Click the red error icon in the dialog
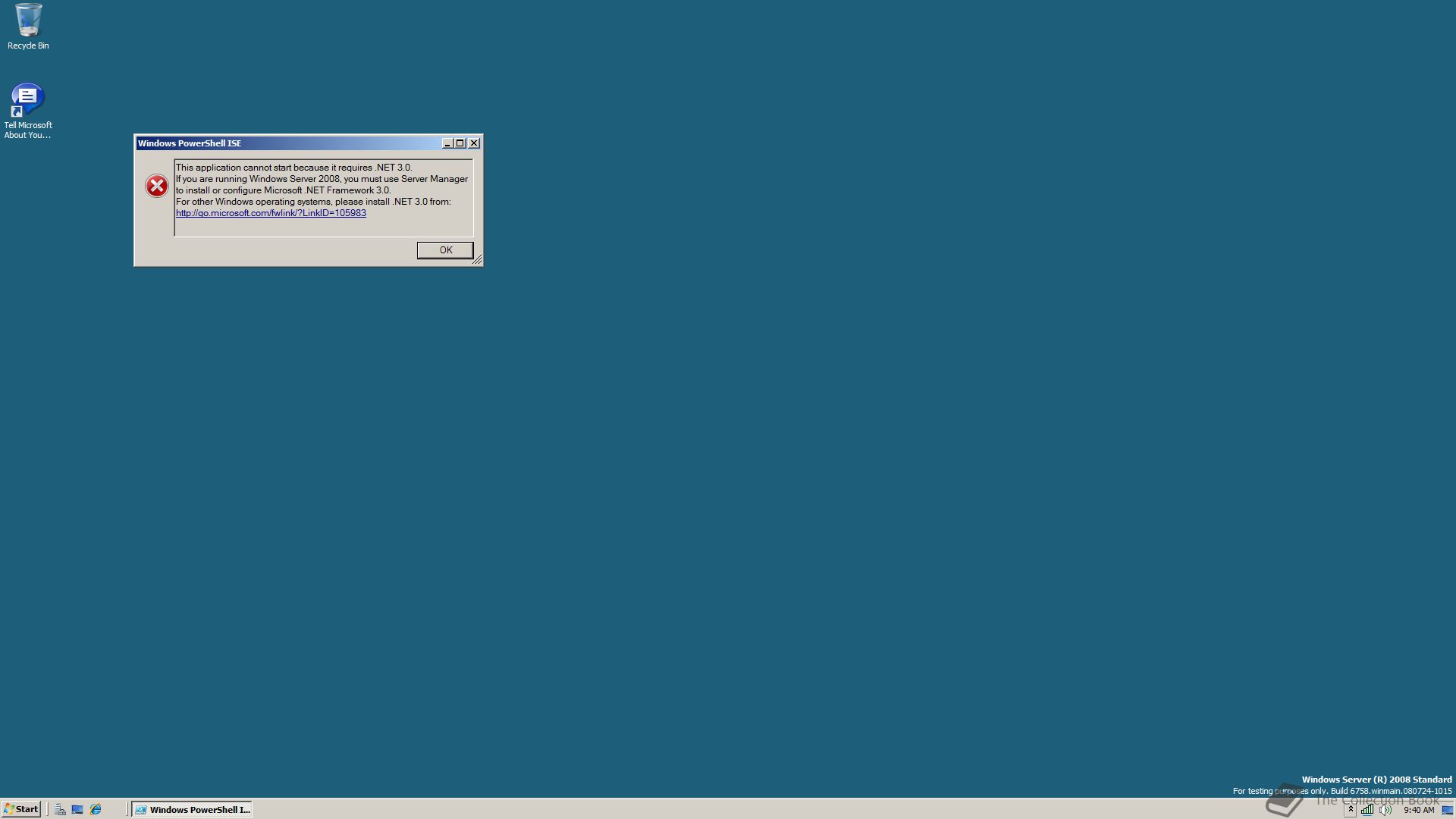Viewport: 1456px width, 819px height. point(157,186)
